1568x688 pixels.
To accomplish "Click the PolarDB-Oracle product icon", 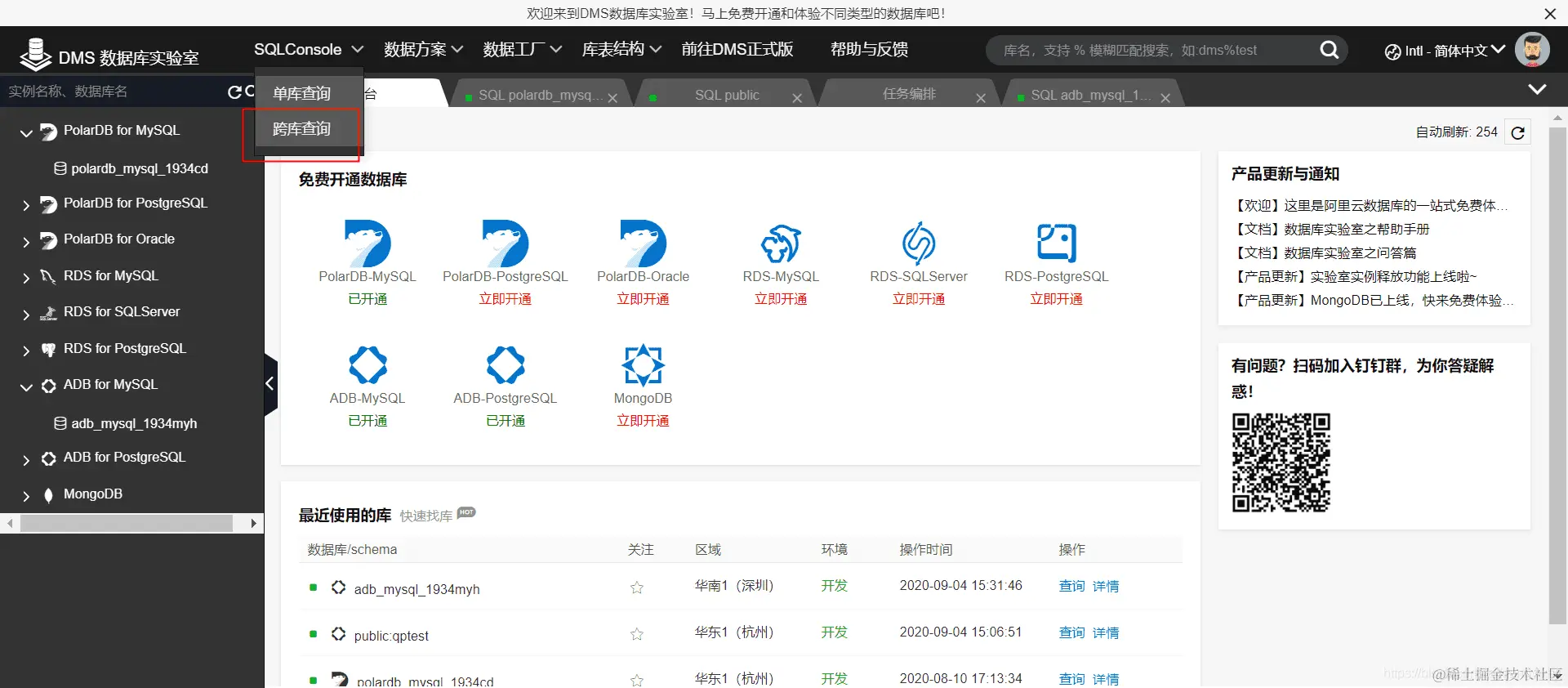I will (x=644, y=243).
